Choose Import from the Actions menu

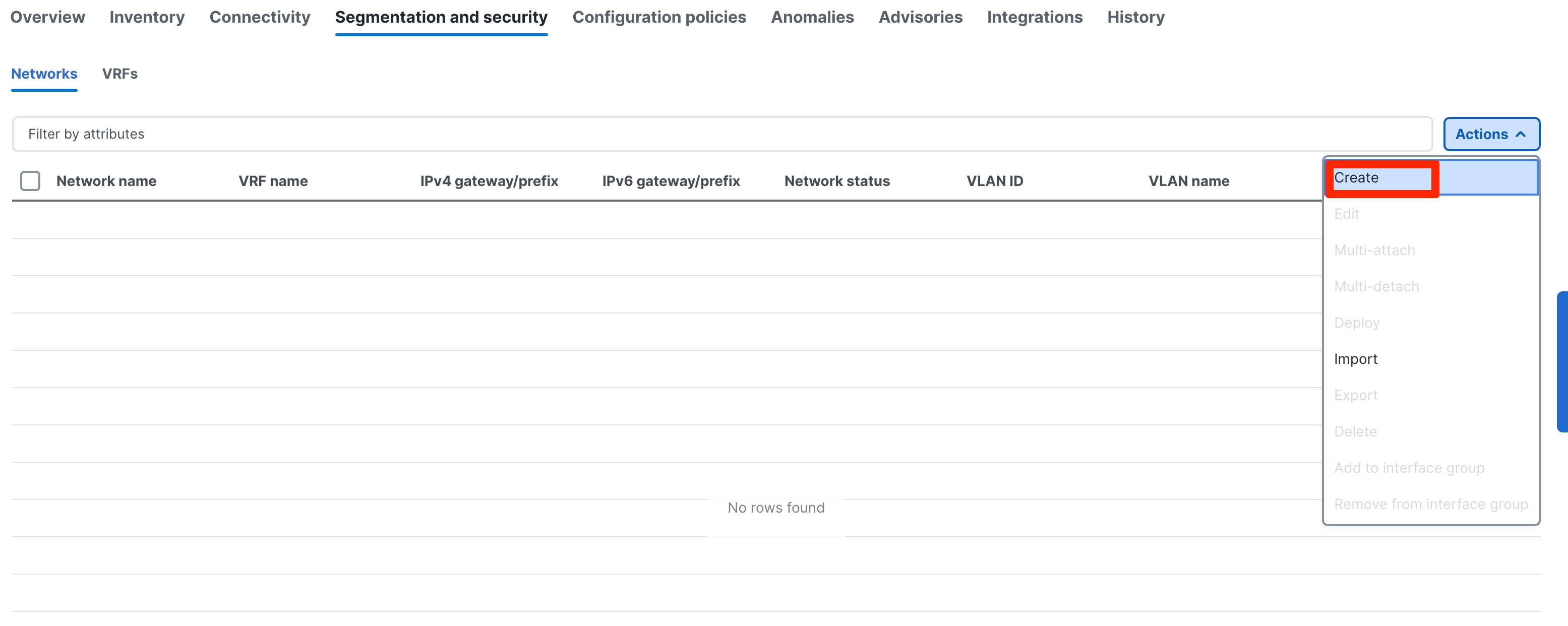(1356, 358)
